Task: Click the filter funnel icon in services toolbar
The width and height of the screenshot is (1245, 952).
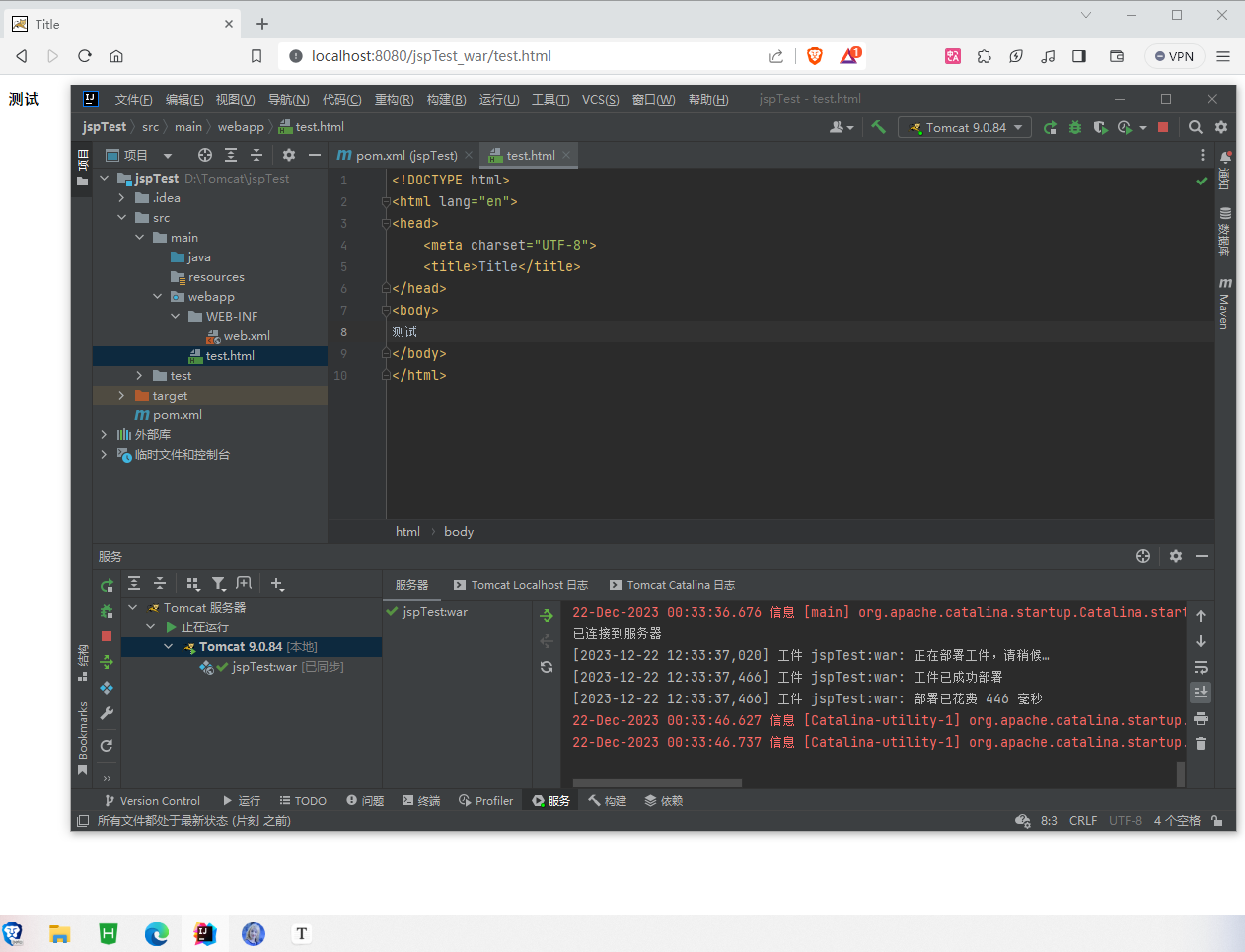Action: 218,584
